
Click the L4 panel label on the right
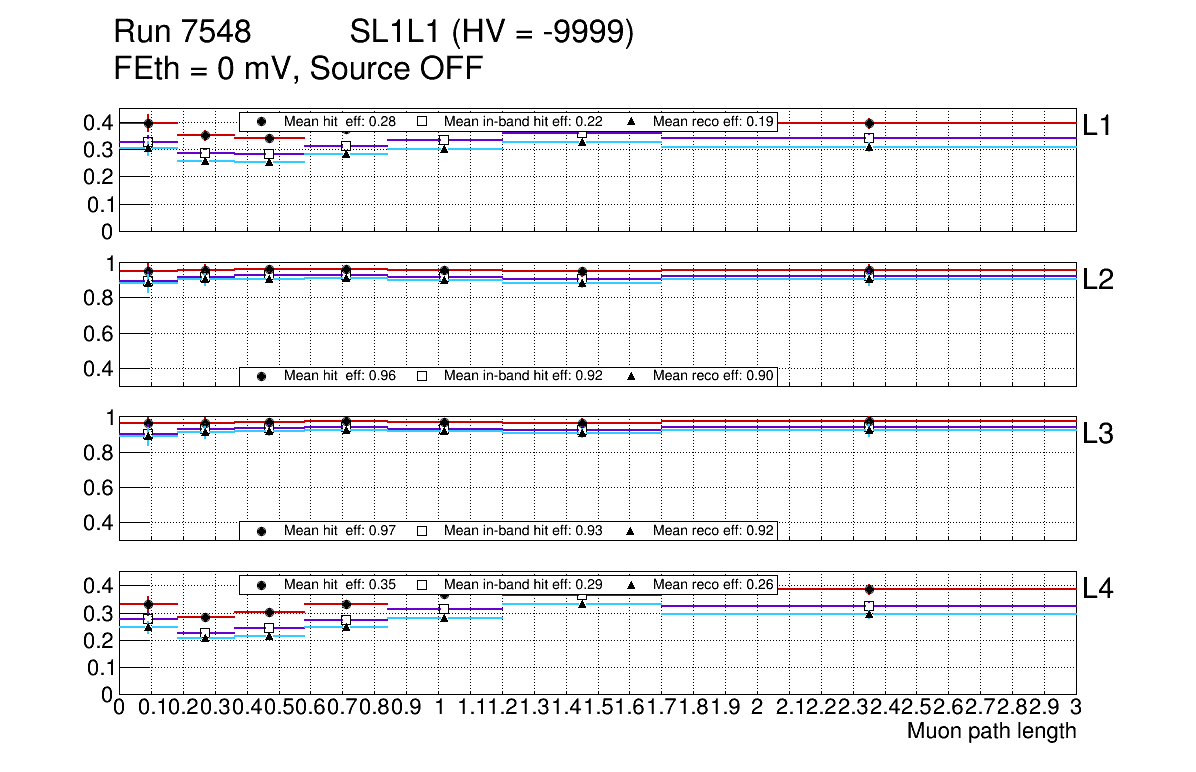[1098, 589]
